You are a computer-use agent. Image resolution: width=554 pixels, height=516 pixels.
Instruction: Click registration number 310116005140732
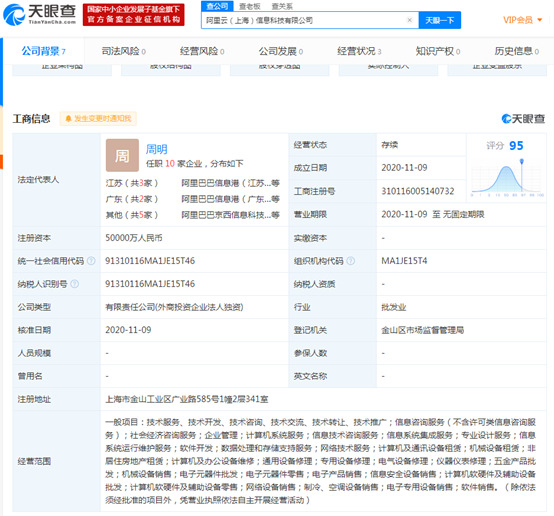tap(418, 191)
